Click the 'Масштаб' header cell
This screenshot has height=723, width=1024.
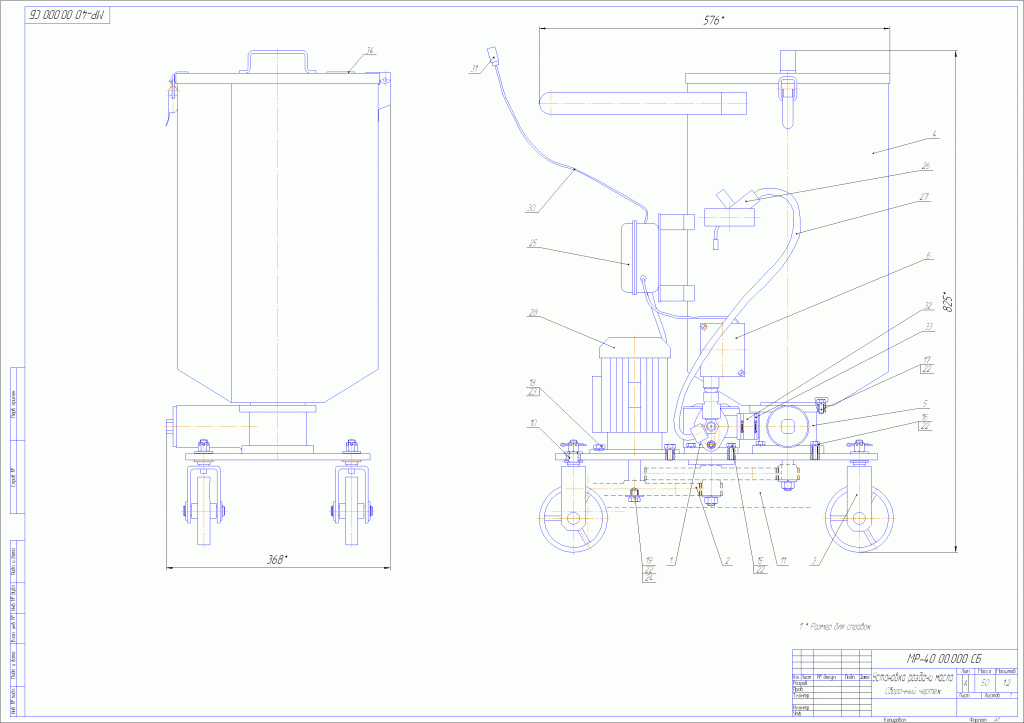coord(1006,671)
